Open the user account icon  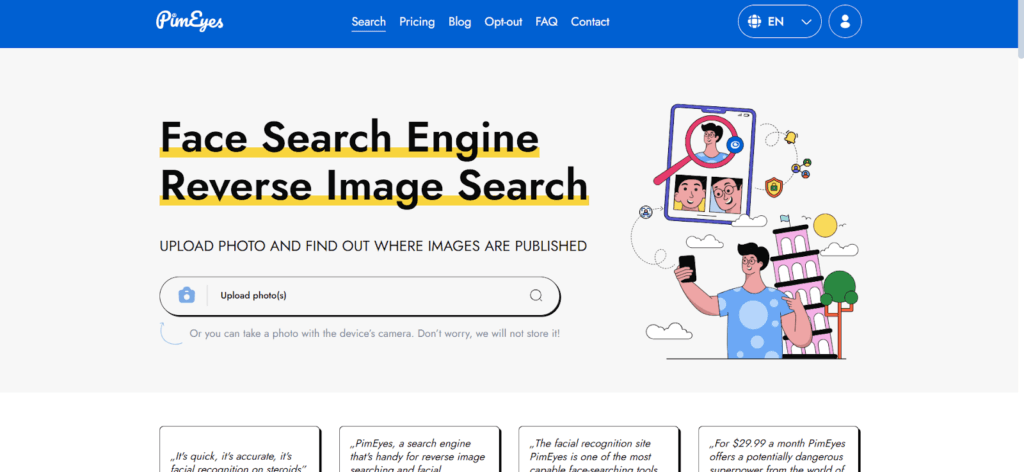845,22
